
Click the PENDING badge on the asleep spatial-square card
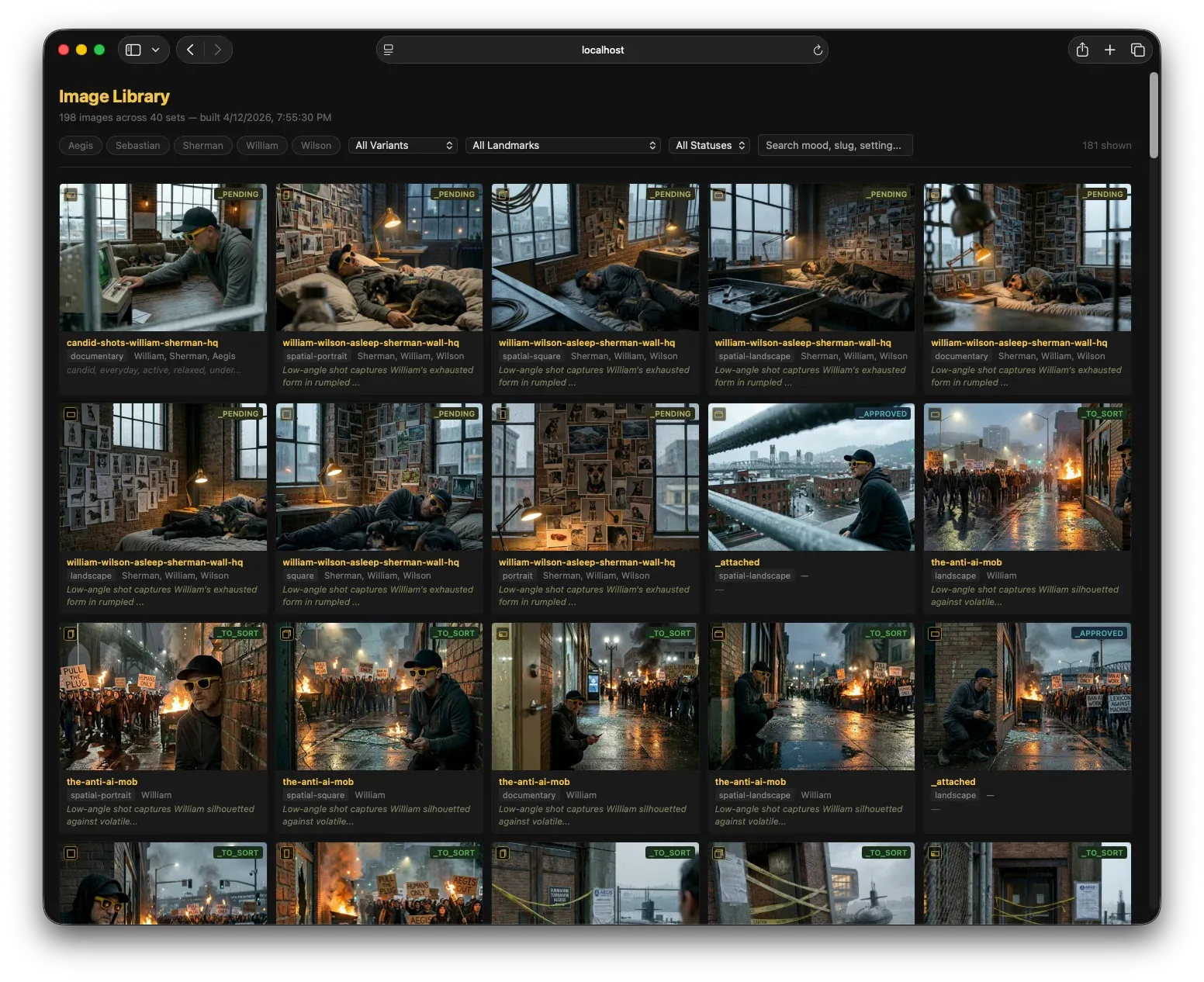pyautogui.click(x=670, y=195)
